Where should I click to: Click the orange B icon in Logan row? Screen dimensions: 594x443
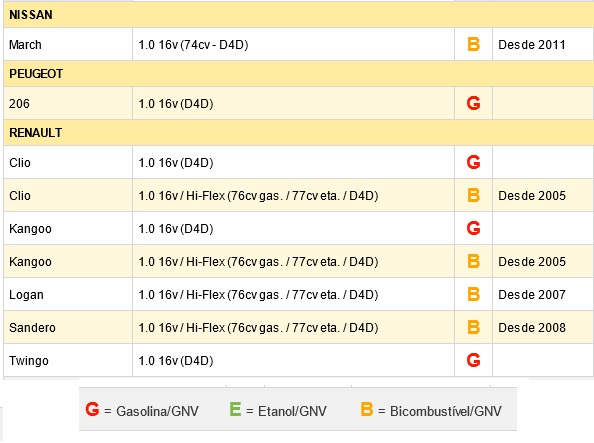point(474,294)
